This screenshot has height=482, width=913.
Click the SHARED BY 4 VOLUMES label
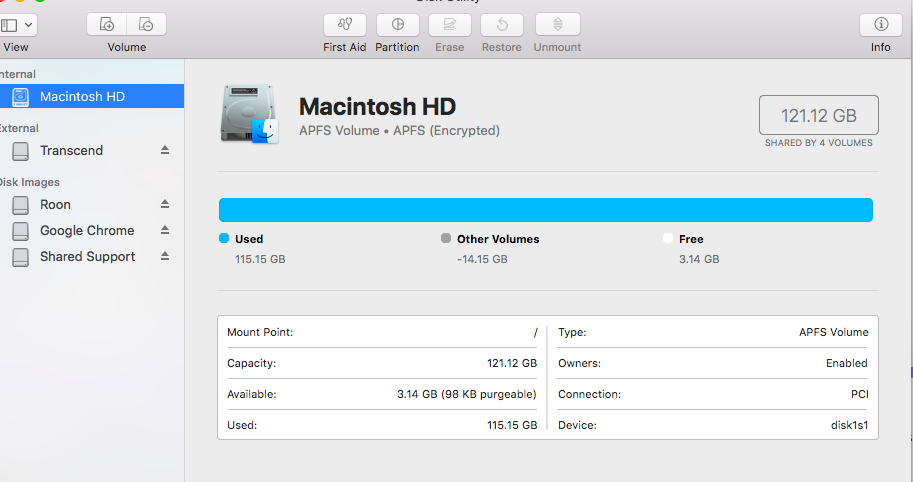point(819,143)
